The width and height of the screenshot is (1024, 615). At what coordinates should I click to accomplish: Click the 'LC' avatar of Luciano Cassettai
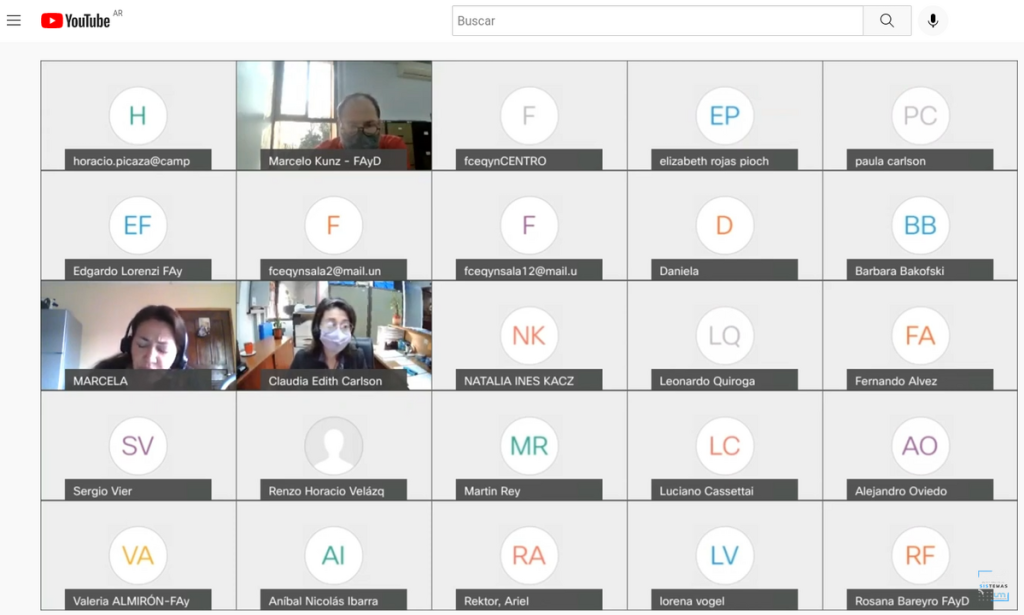[725, 446]
